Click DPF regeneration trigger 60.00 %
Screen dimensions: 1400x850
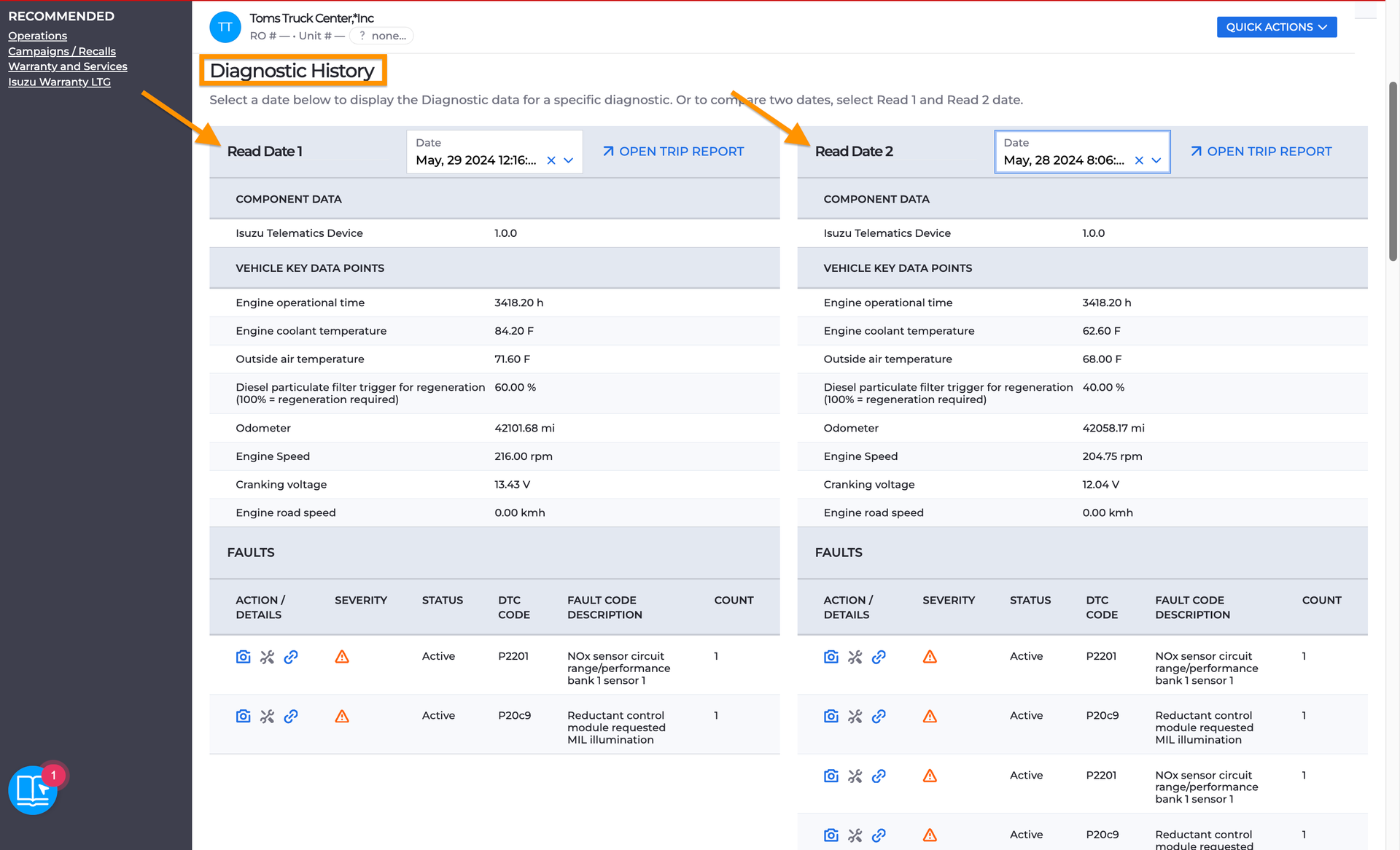point(516,387)
